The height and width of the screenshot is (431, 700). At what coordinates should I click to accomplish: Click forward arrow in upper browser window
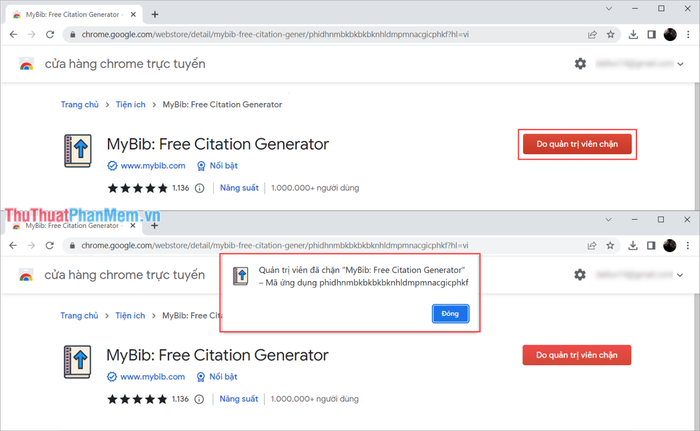(x=31, y=34)
